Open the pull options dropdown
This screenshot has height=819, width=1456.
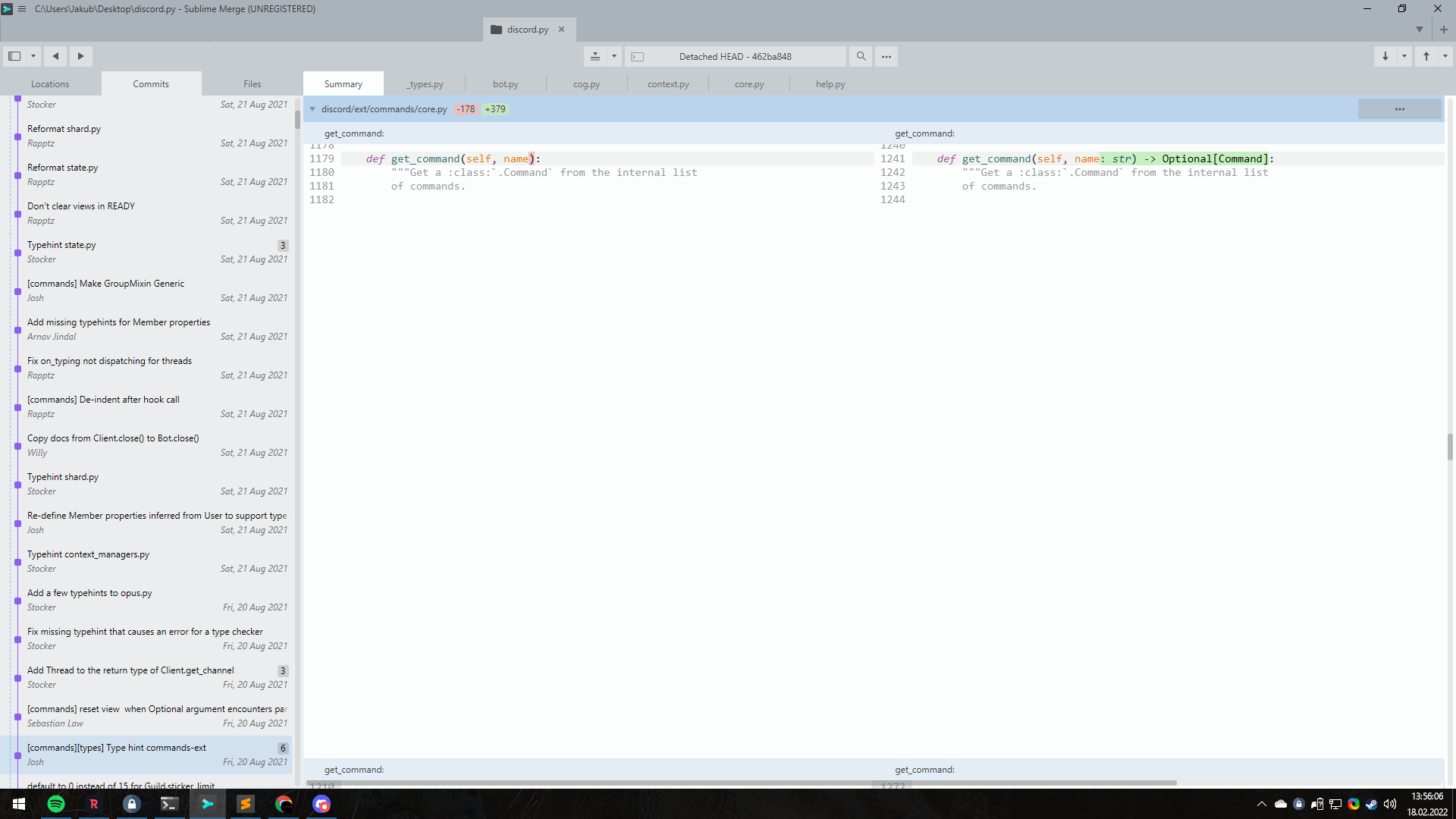[1404, 56]
